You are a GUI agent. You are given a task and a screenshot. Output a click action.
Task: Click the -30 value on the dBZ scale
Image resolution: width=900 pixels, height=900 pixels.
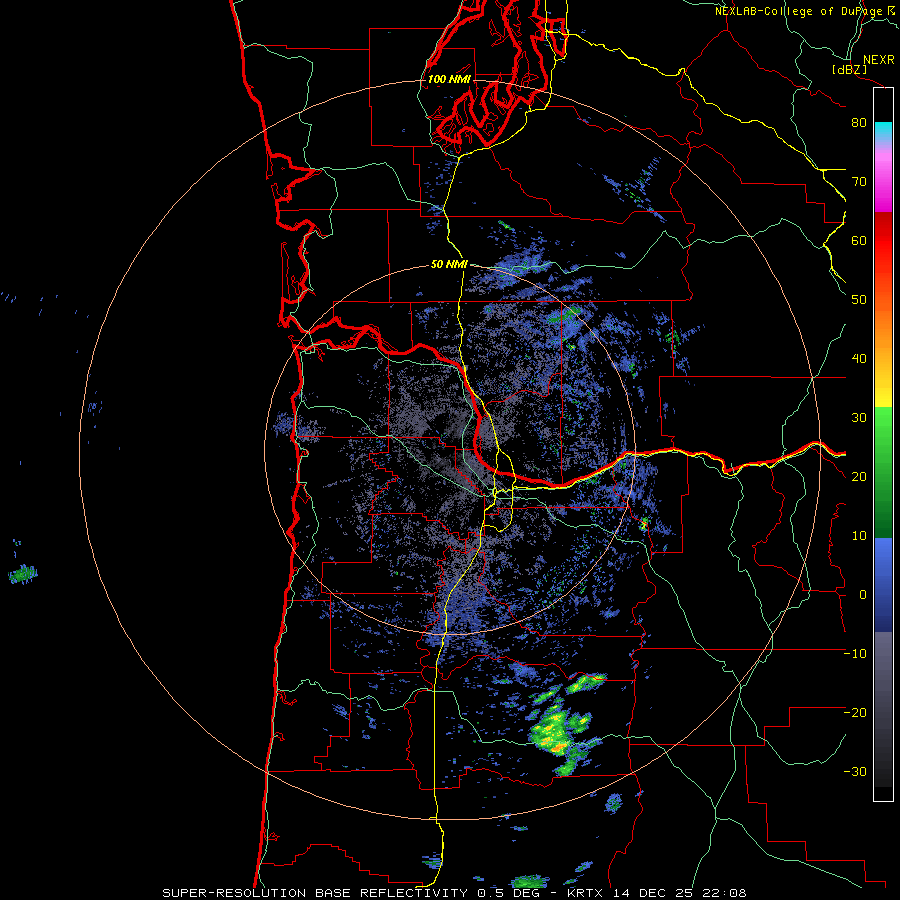(x=855, y=771)
